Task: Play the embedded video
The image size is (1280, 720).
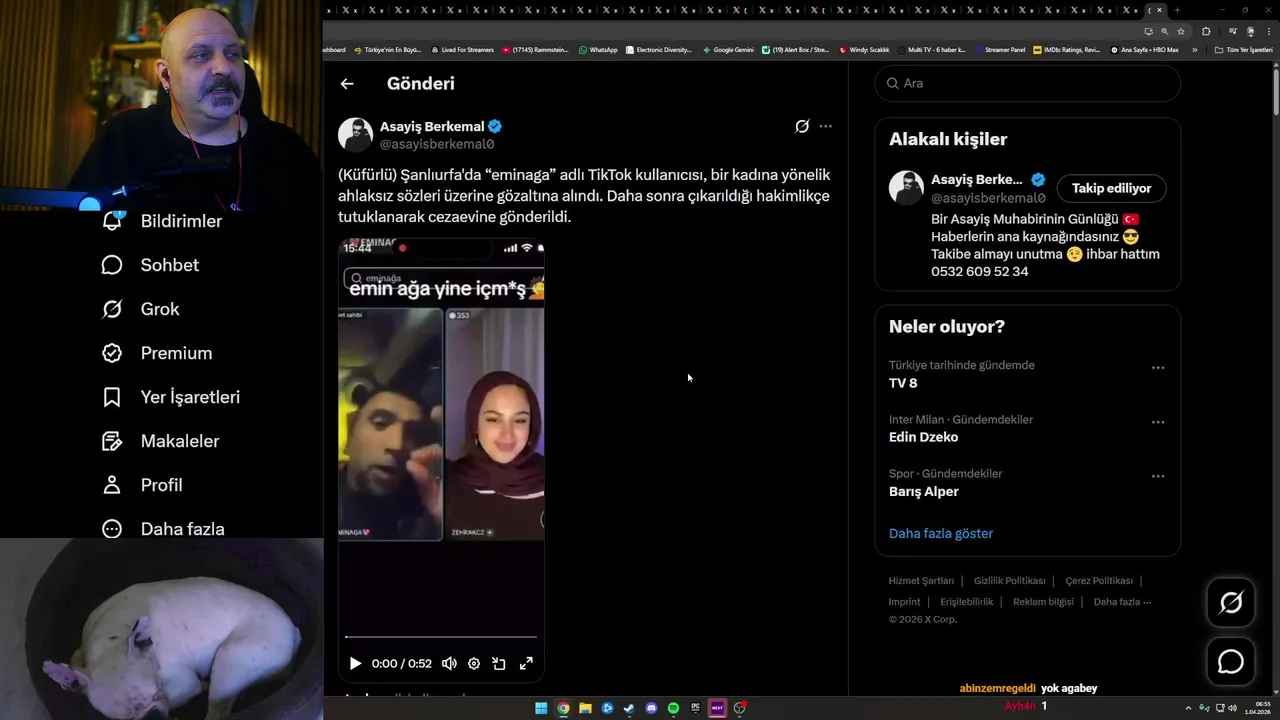Action: tap(355, 663)
